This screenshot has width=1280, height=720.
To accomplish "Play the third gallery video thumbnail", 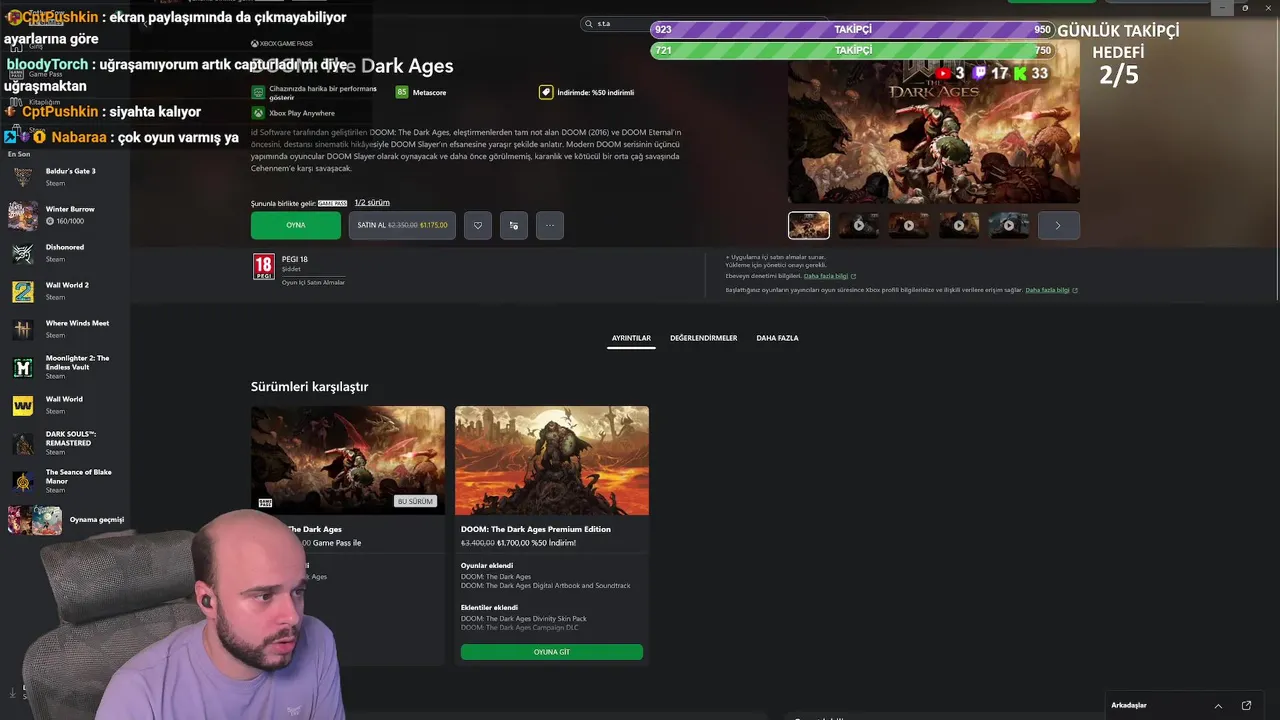I will coord(909,225).
